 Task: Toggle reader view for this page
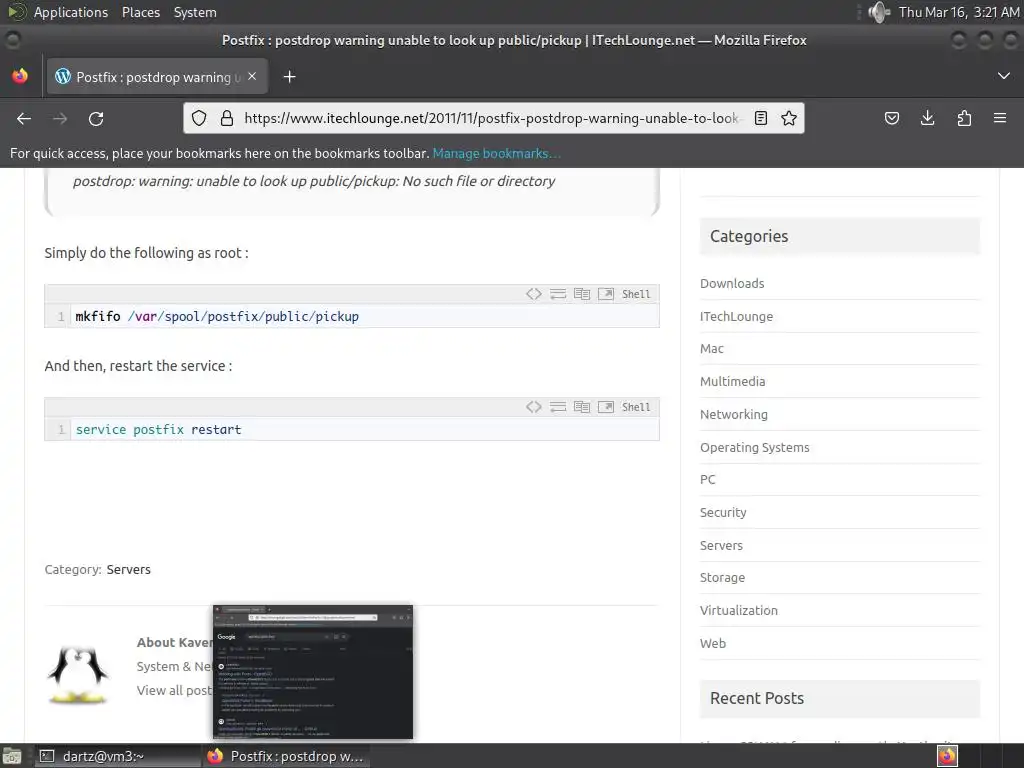click(761, 118)
